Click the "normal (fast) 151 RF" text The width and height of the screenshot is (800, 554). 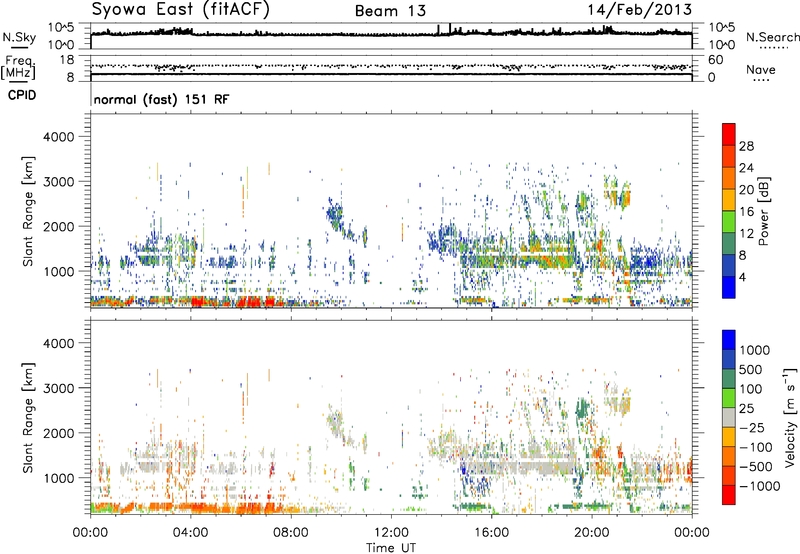(x=162, y=99)
